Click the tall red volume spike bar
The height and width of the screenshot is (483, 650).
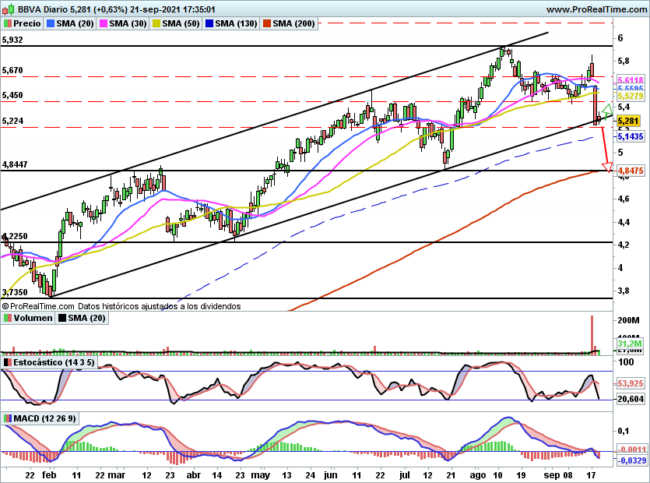(x=592, y=334)
